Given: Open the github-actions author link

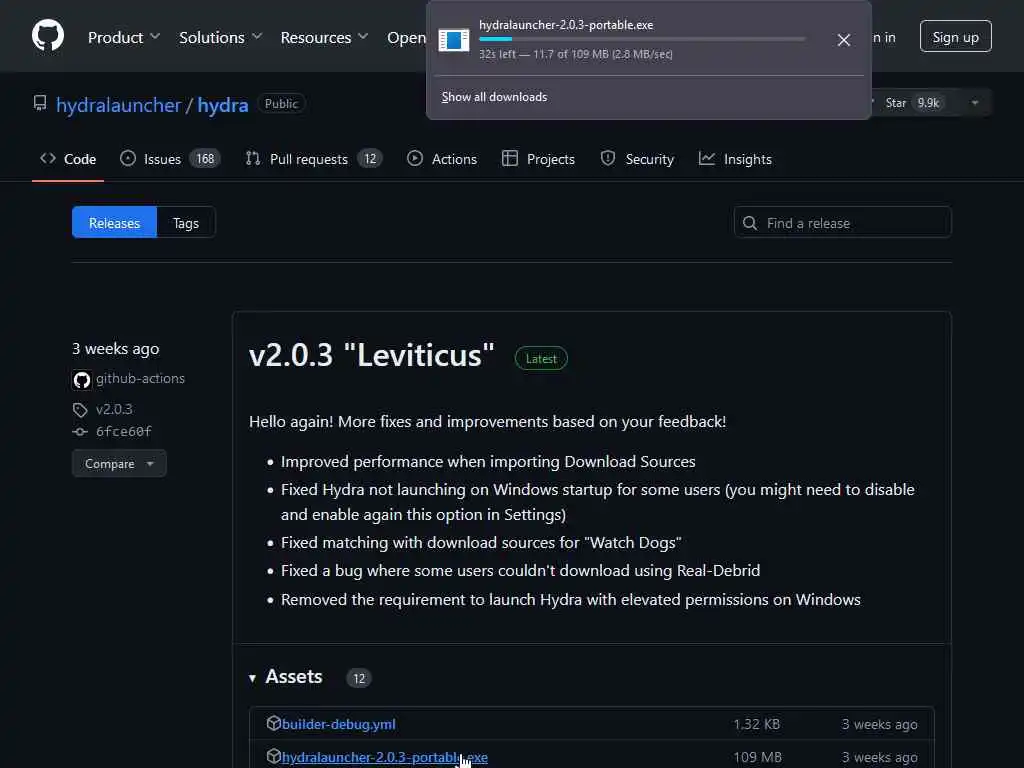Looking at the screenshot, I should (x=140, y=379).
